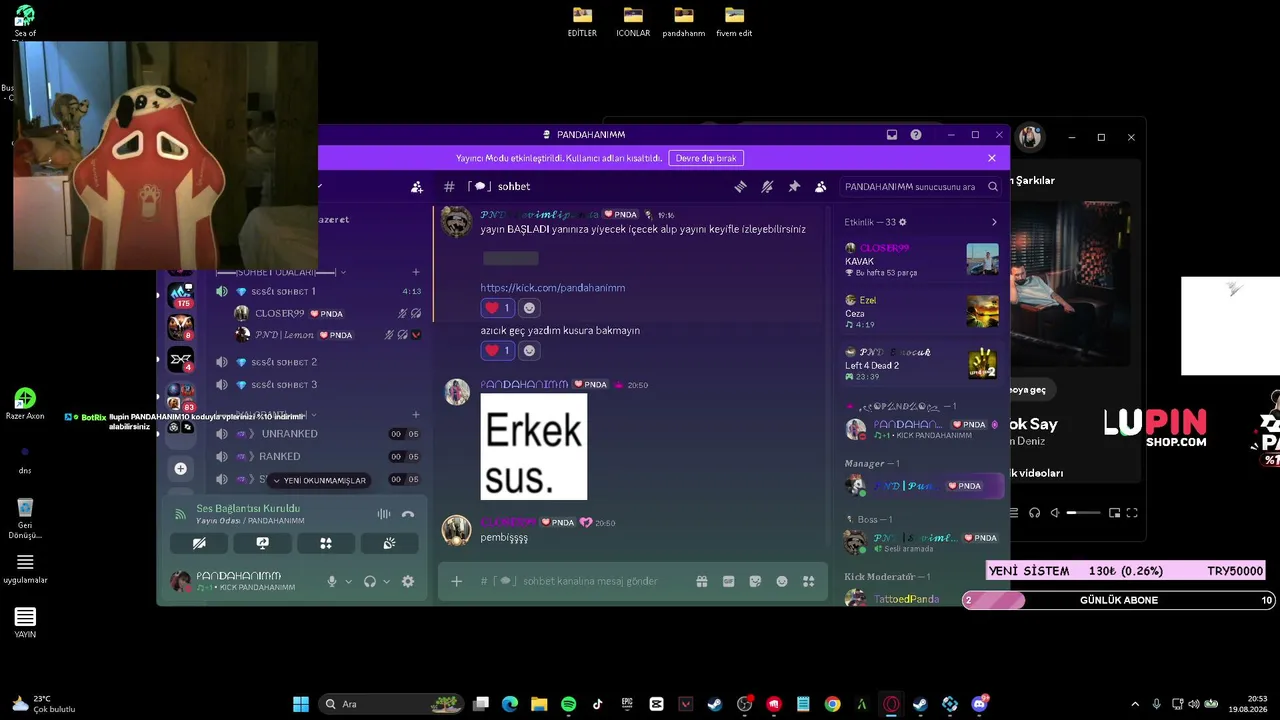Open Spotify from the taskbar
Image resolution: width=1280 pixels, height=720 pixels.
pos(569,704)
